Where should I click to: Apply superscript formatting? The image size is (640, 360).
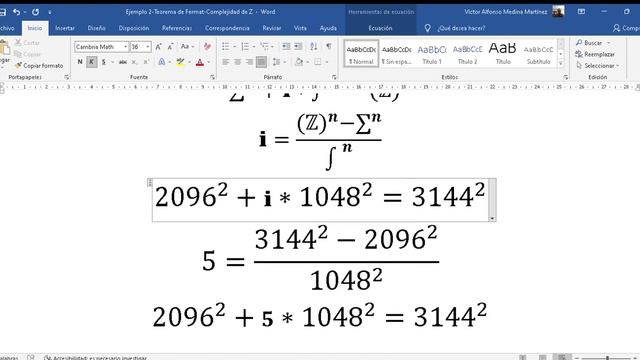click(146, 62)
